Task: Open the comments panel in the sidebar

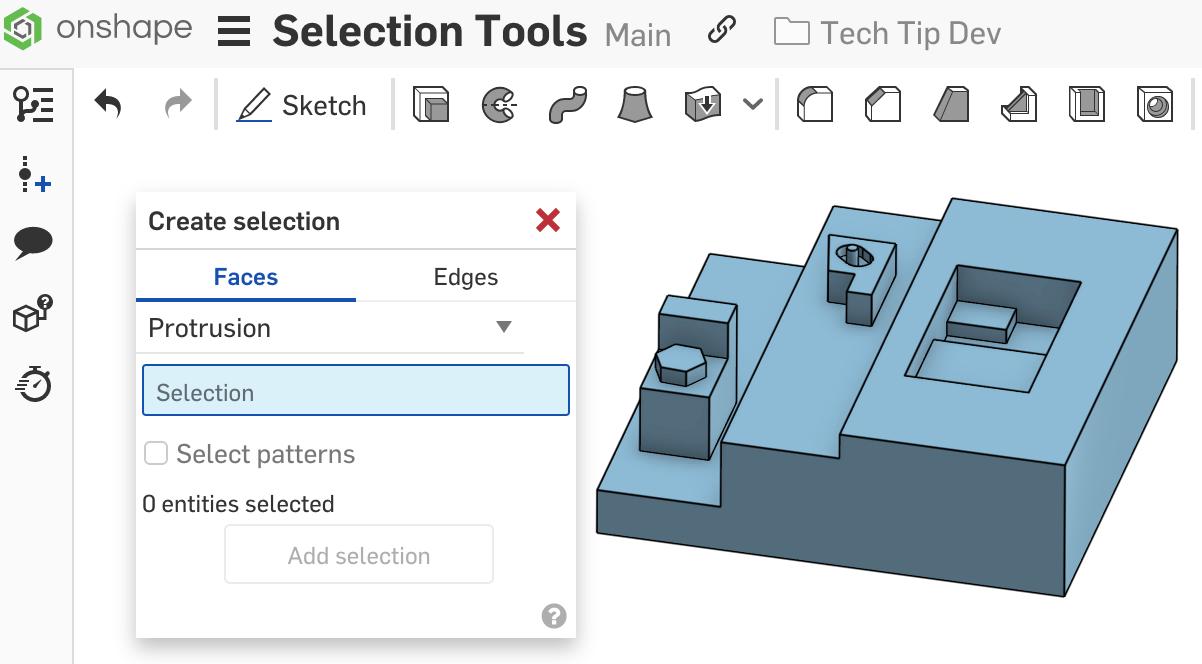Action: [x=33, y=242]
